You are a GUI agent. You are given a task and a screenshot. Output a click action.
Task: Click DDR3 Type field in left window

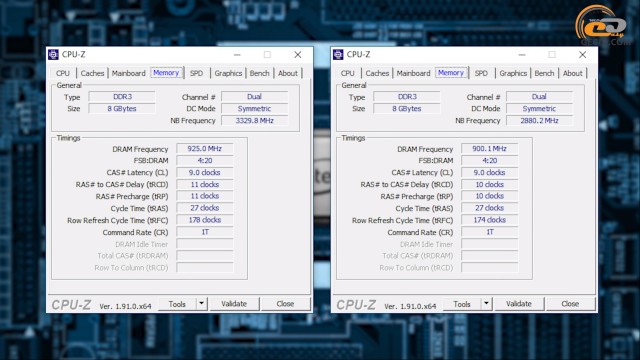tap(122, 97)
